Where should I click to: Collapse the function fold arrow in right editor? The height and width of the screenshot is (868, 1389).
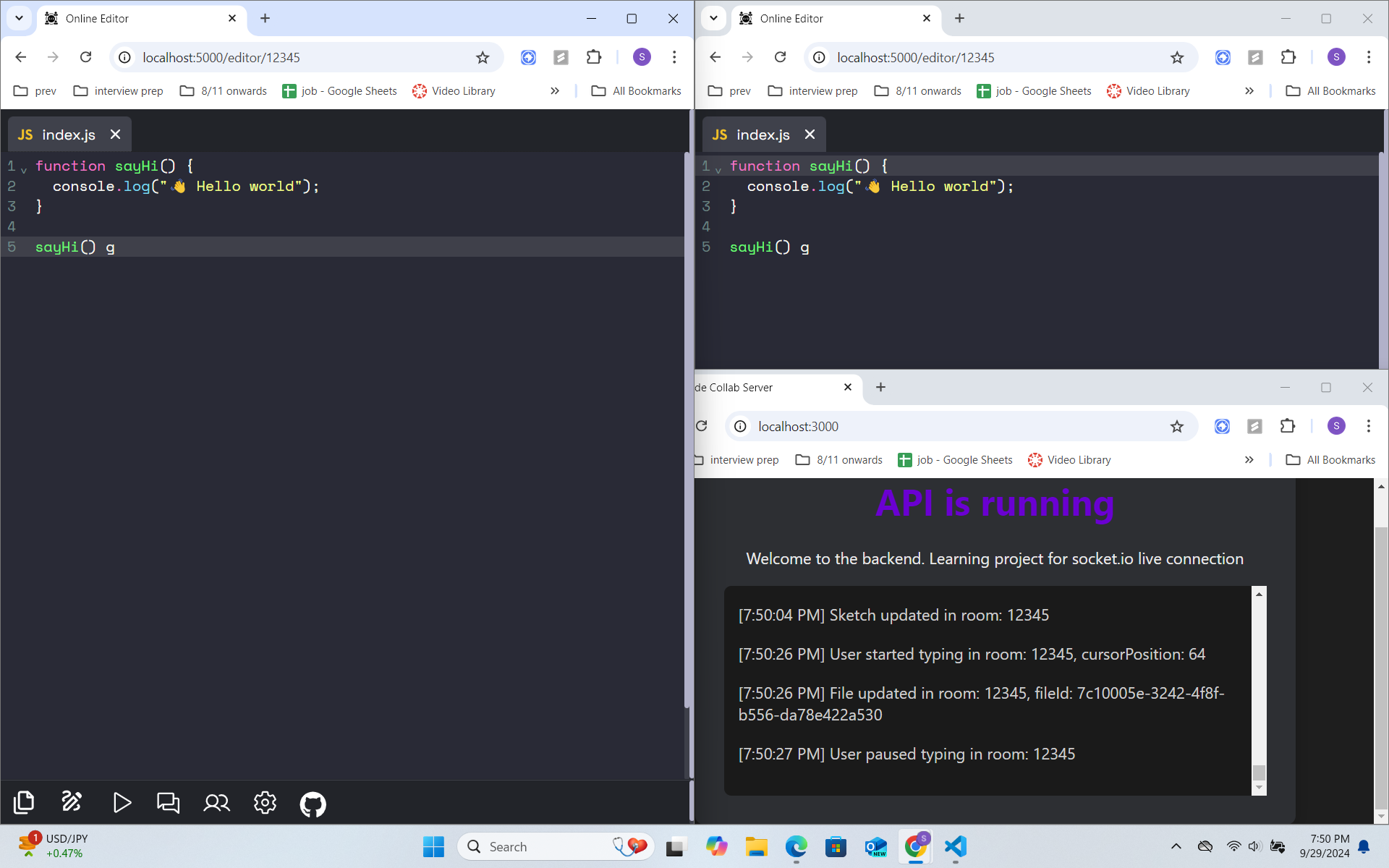(x=718, y=170)
